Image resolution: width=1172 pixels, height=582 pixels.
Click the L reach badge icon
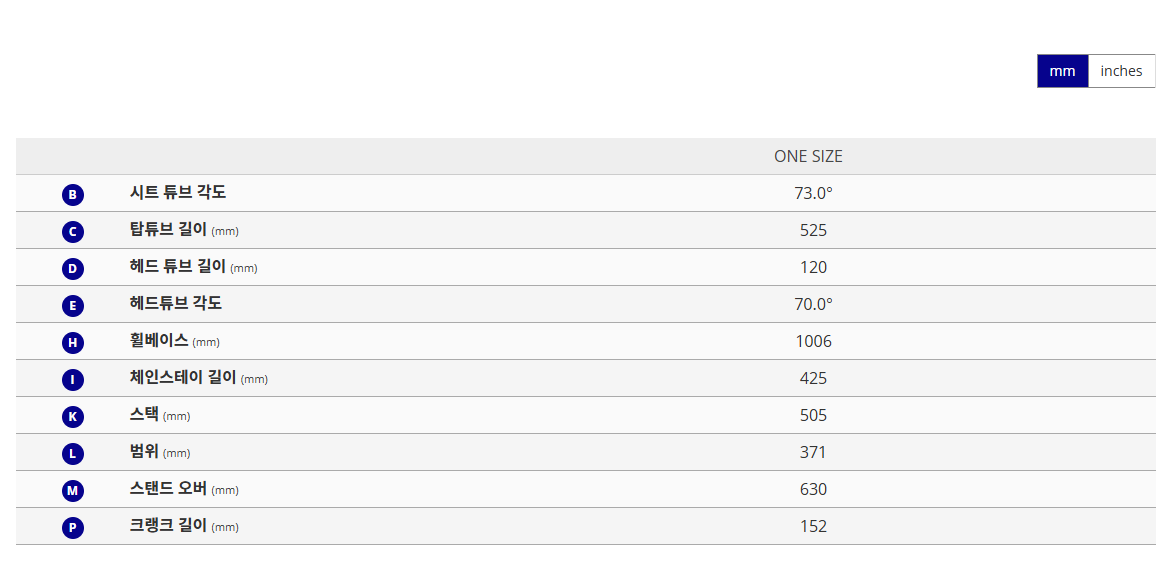pos(73,453)
